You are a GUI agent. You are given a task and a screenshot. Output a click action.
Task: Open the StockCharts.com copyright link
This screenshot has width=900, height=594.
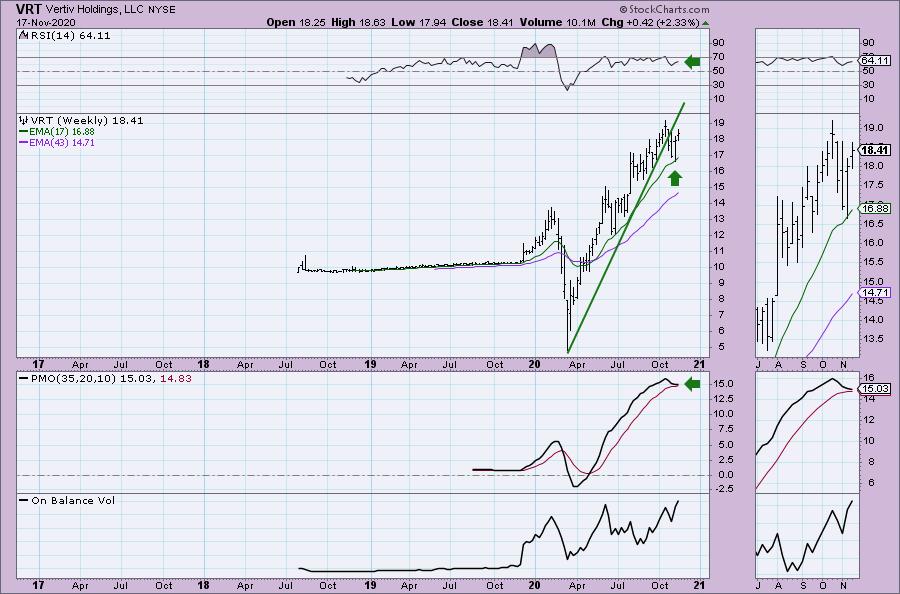tap(664, 9)
